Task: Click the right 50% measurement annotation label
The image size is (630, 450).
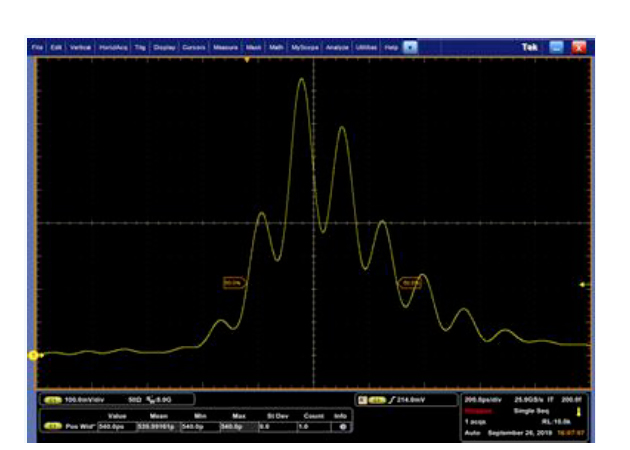Action: point(410,283)
